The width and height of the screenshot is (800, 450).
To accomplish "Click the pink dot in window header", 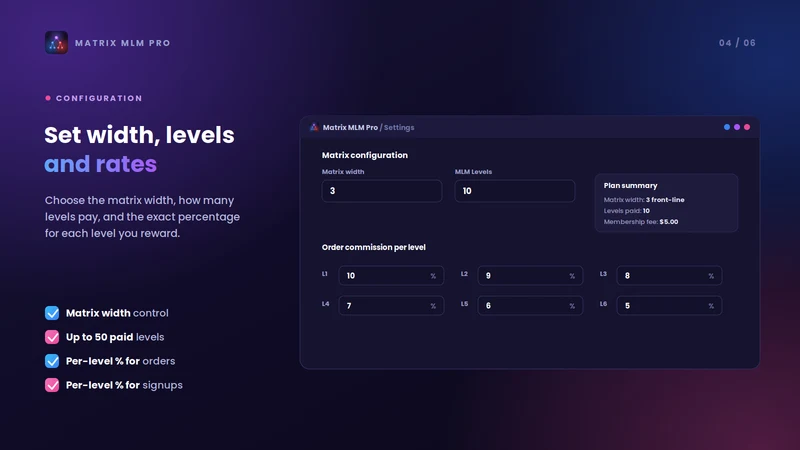I will (x=747, y=127).
